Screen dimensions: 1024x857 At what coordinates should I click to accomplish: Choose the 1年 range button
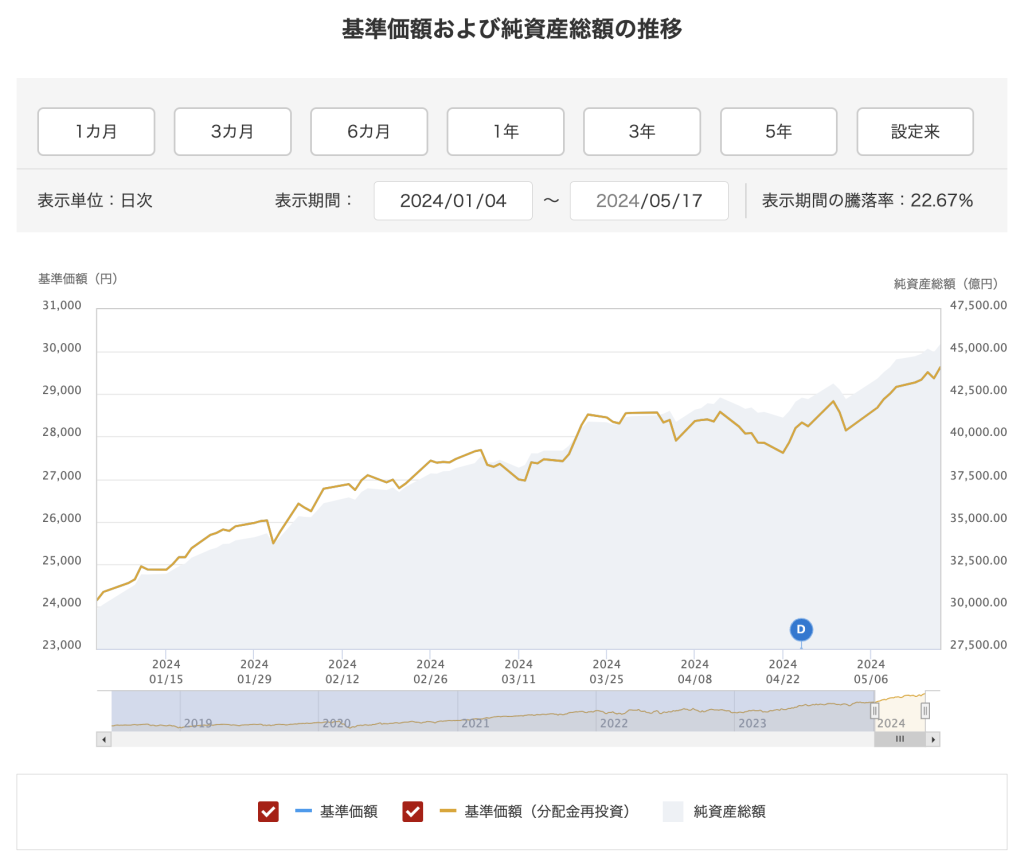(505, 132)
